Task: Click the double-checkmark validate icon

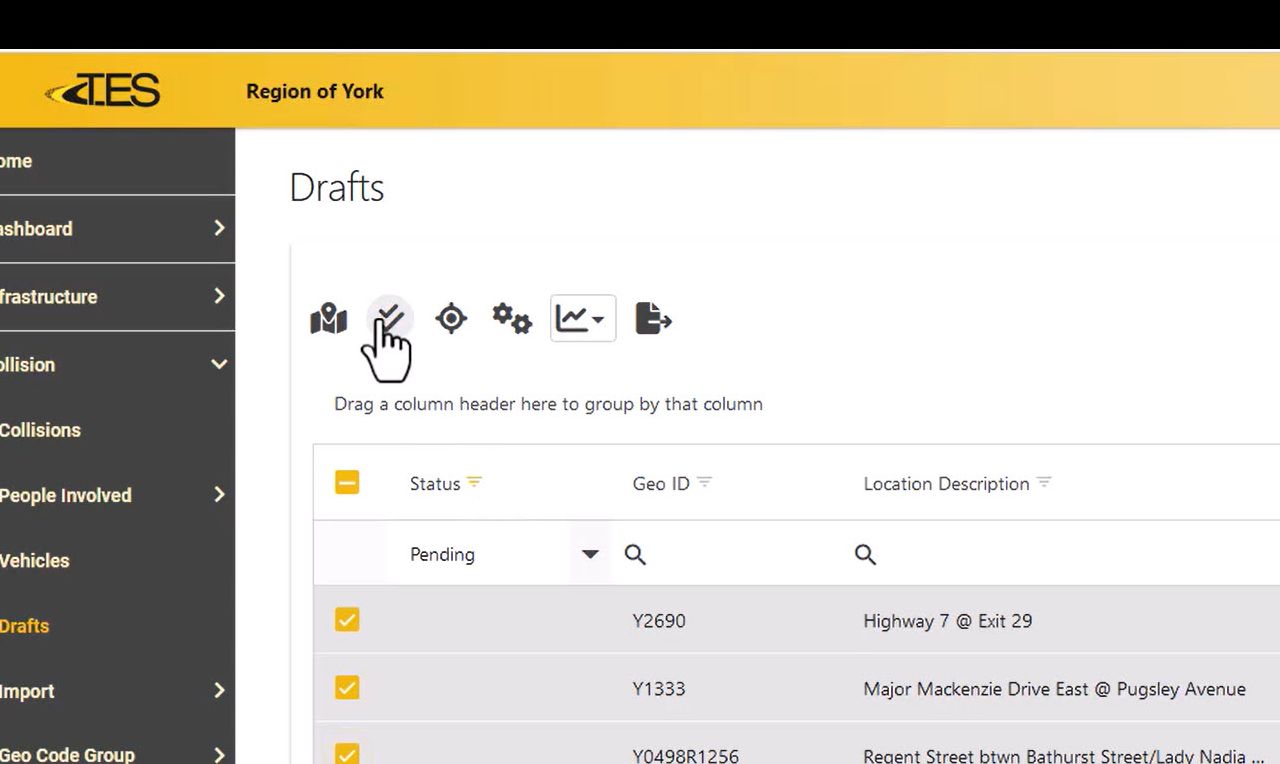Action: [389, 319]
